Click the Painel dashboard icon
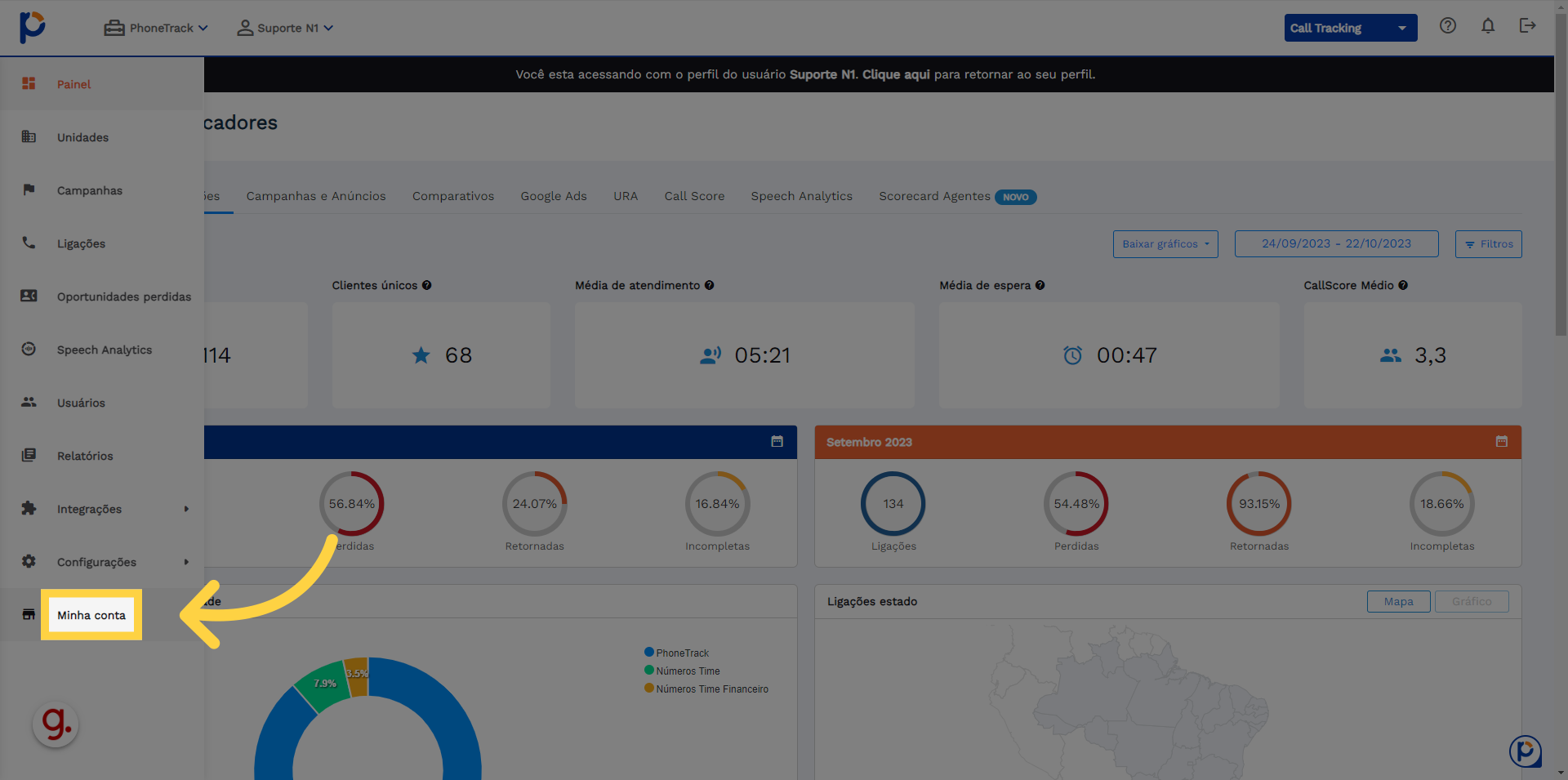Image resolution: width=1568 pixels, height=780 pixels. click(29, 83)
